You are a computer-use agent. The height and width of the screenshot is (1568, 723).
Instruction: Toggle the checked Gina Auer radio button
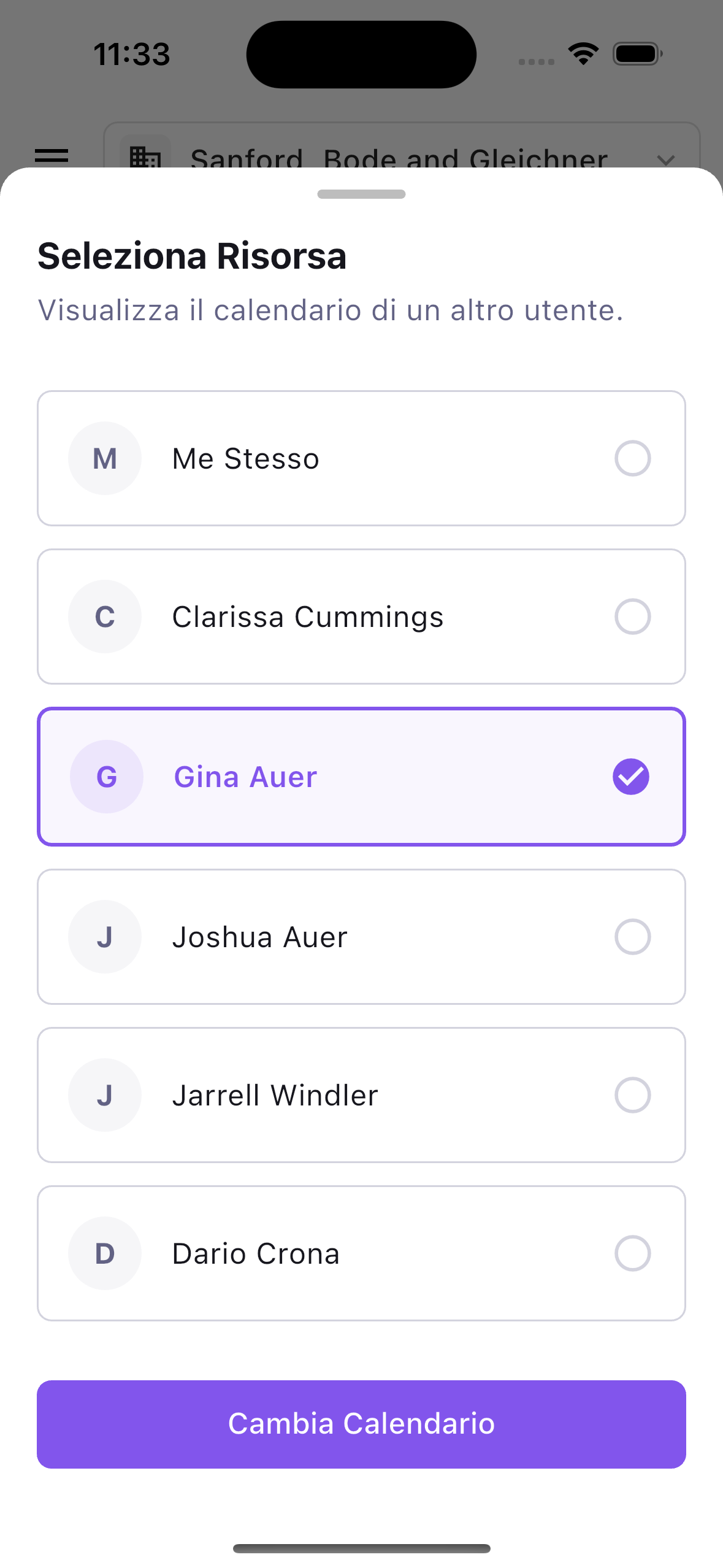point(631,777)
